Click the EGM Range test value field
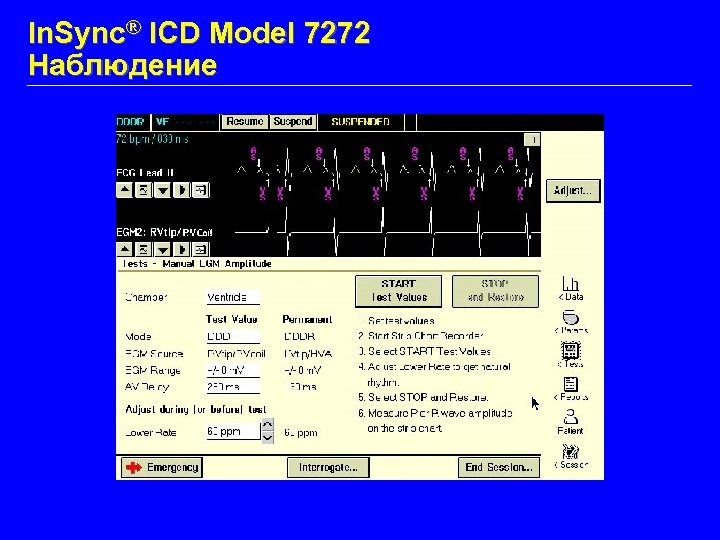 coord(233,370)
